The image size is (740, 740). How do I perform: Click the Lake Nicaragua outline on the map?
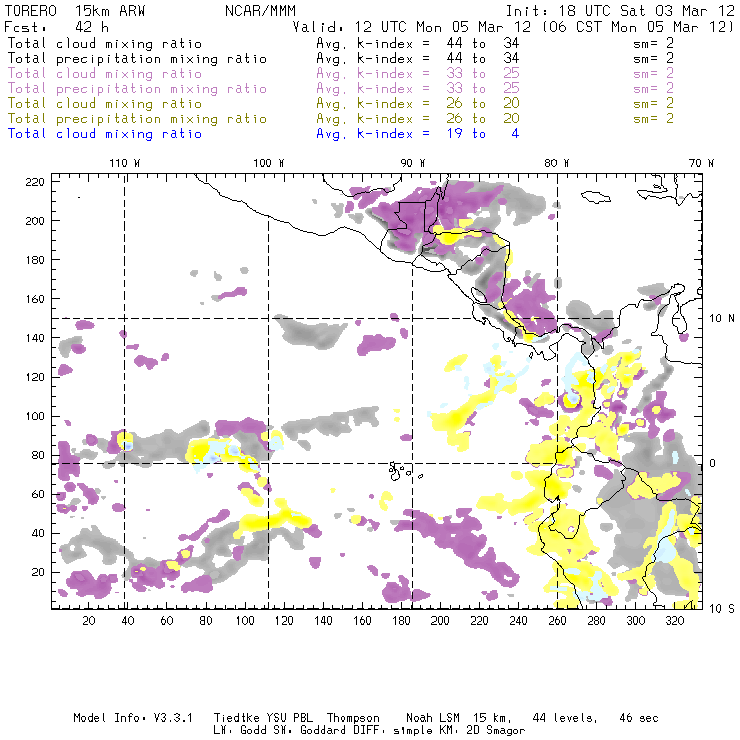[x=478, y=296]
